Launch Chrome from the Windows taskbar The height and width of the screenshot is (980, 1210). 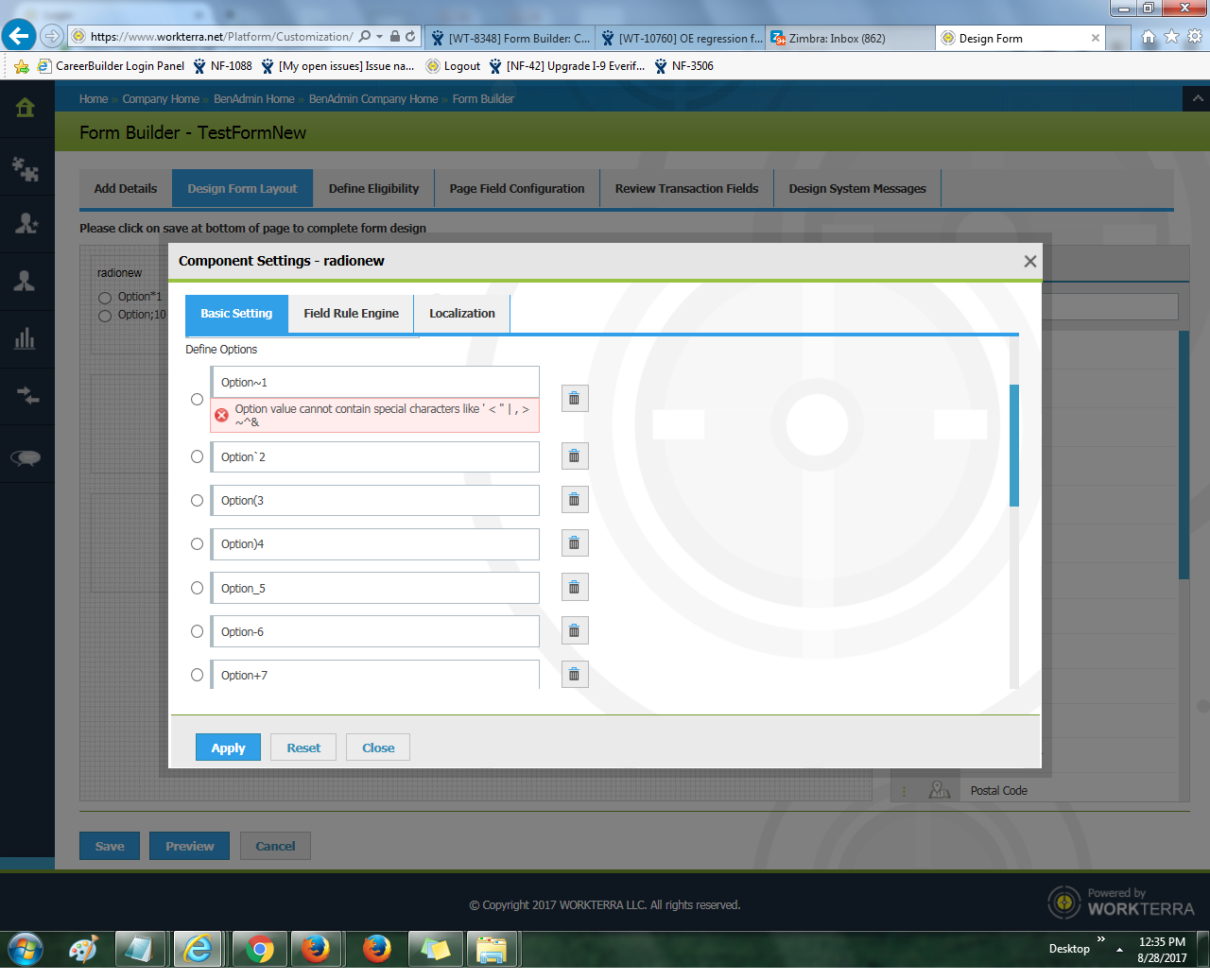259,949
